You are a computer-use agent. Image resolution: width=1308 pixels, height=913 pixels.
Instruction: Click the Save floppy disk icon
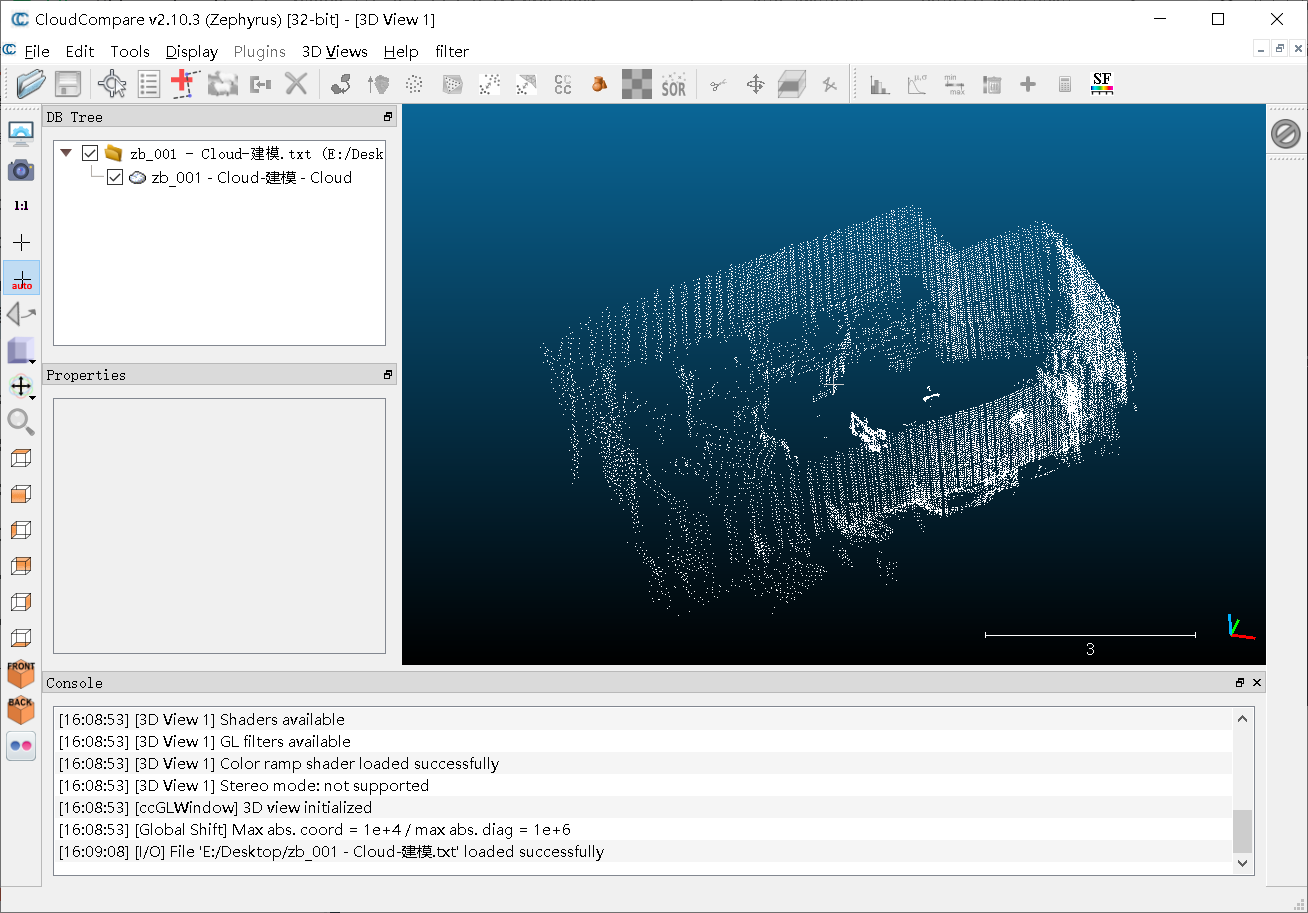pyautogui.click(x=67, y=84)
